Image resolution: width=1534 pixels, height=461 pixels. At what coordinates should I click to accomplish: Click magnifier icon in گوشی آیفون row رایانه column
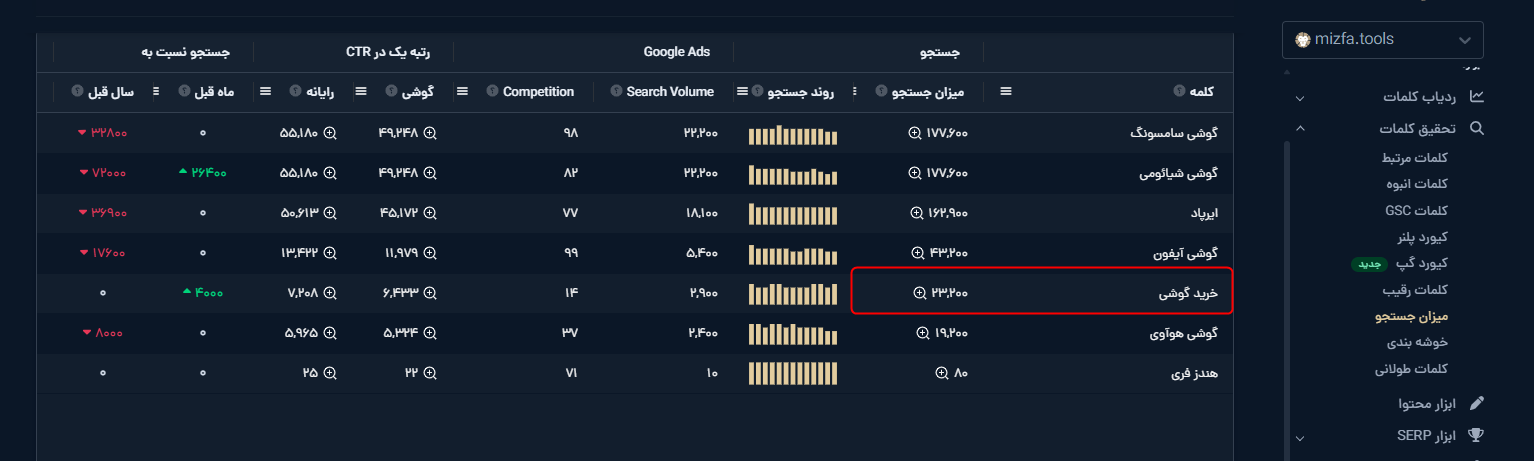pyautogui.click(x=330, y=253)
